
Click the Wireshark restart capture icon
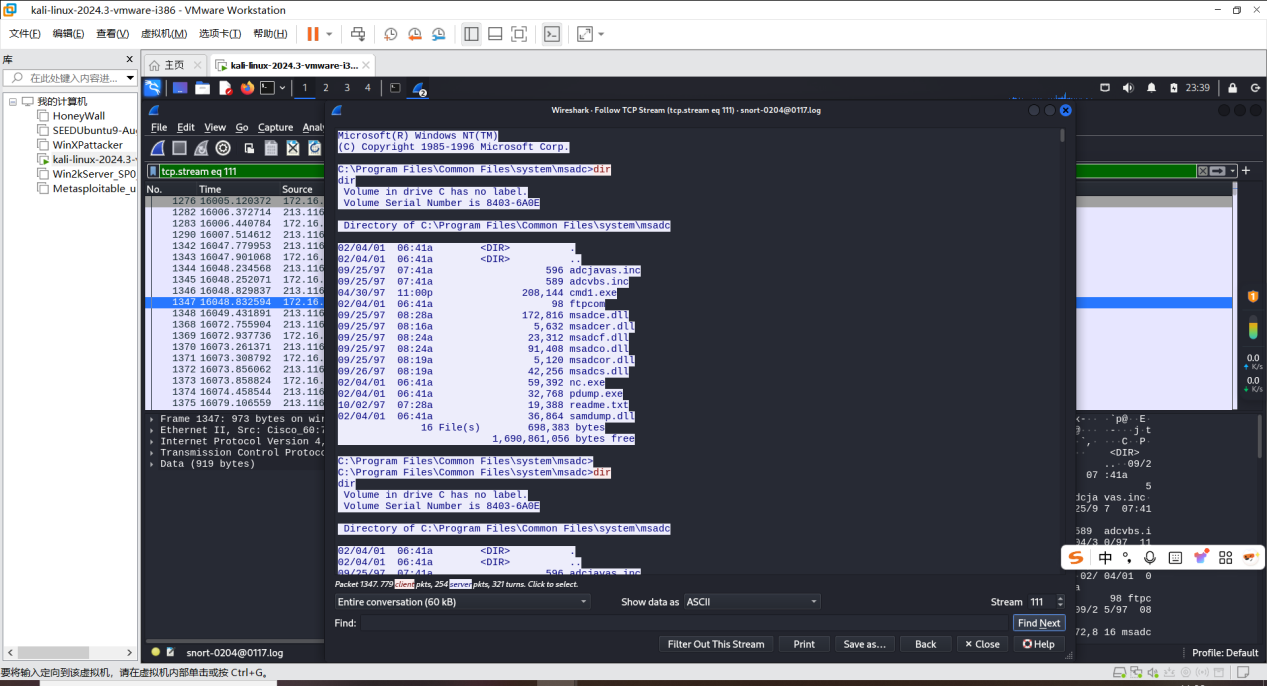tap(201, 148)
